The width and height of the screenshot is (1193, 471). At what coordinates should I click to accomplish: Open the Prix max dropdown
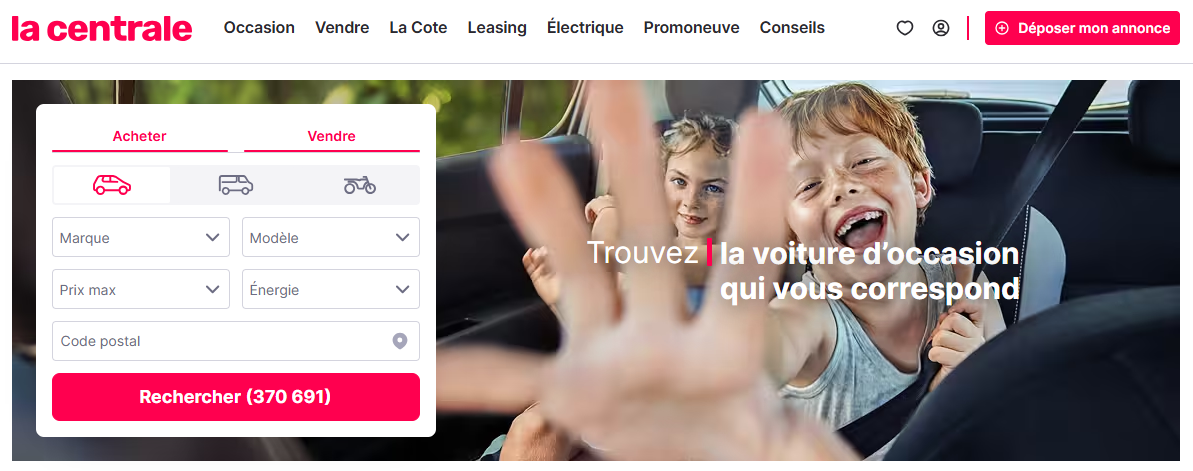[x=141, y=289]
